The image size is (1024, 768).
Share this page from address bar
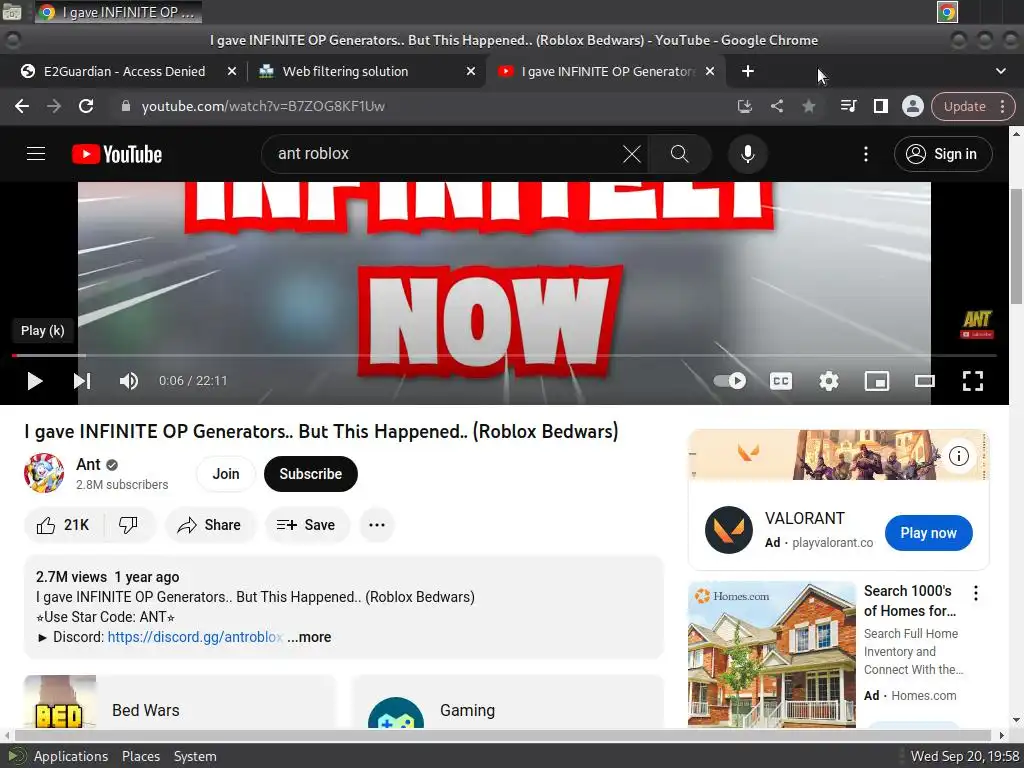(x=776, y=106)
